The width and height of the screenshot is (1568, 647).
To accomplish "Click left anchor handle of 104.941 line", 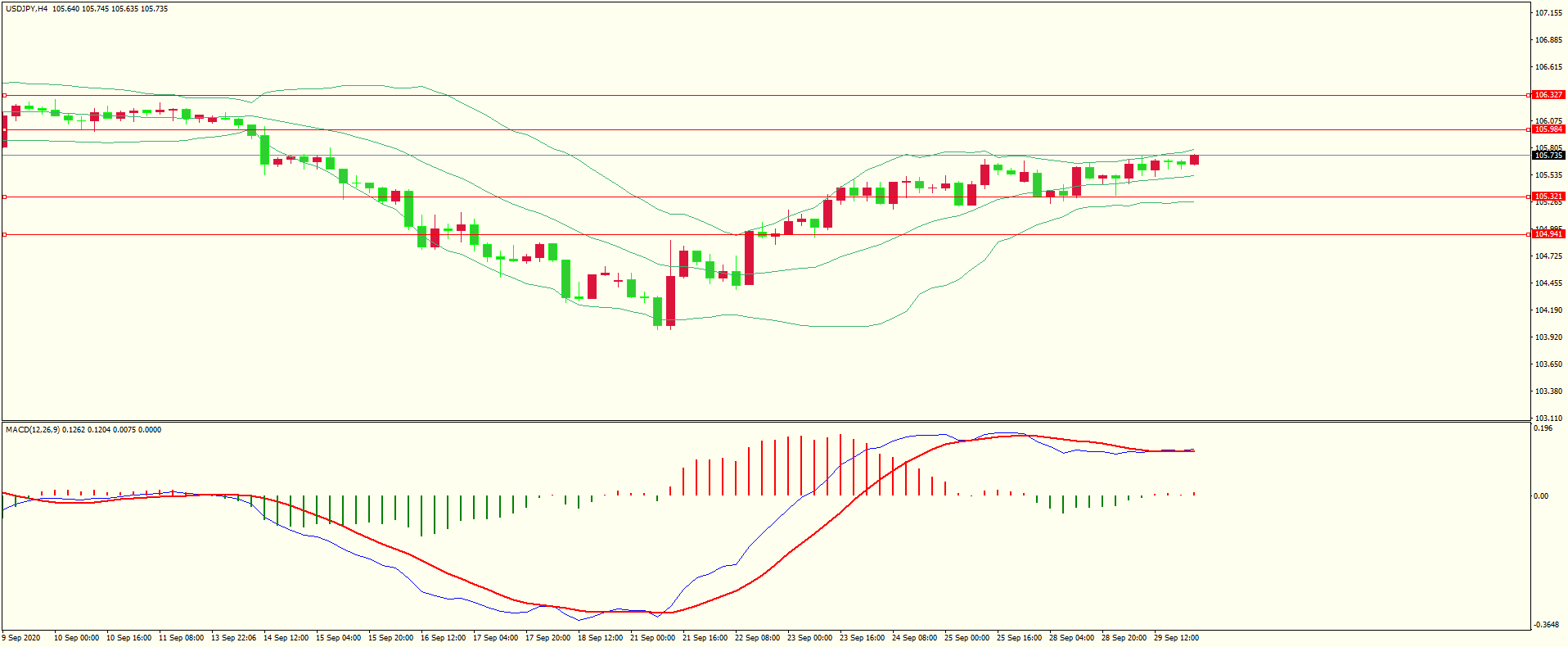I will [x=5, y=235].
